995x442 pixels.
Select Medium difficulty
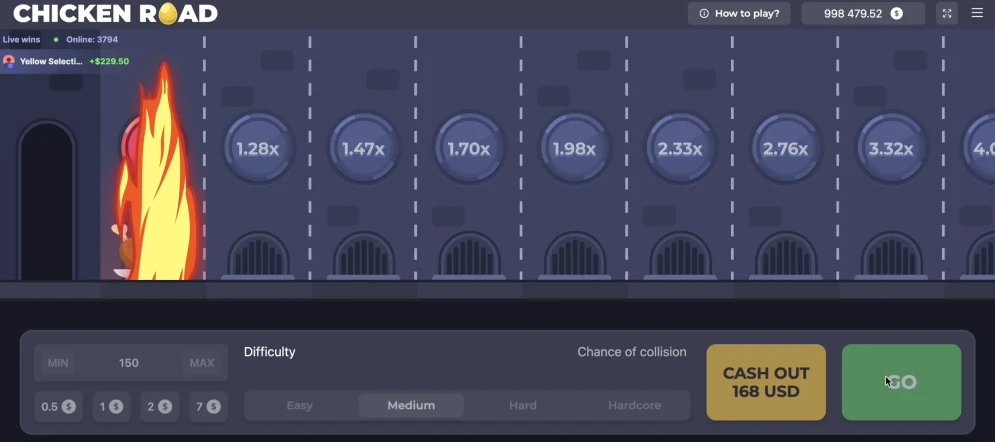(x=411, y=405)
